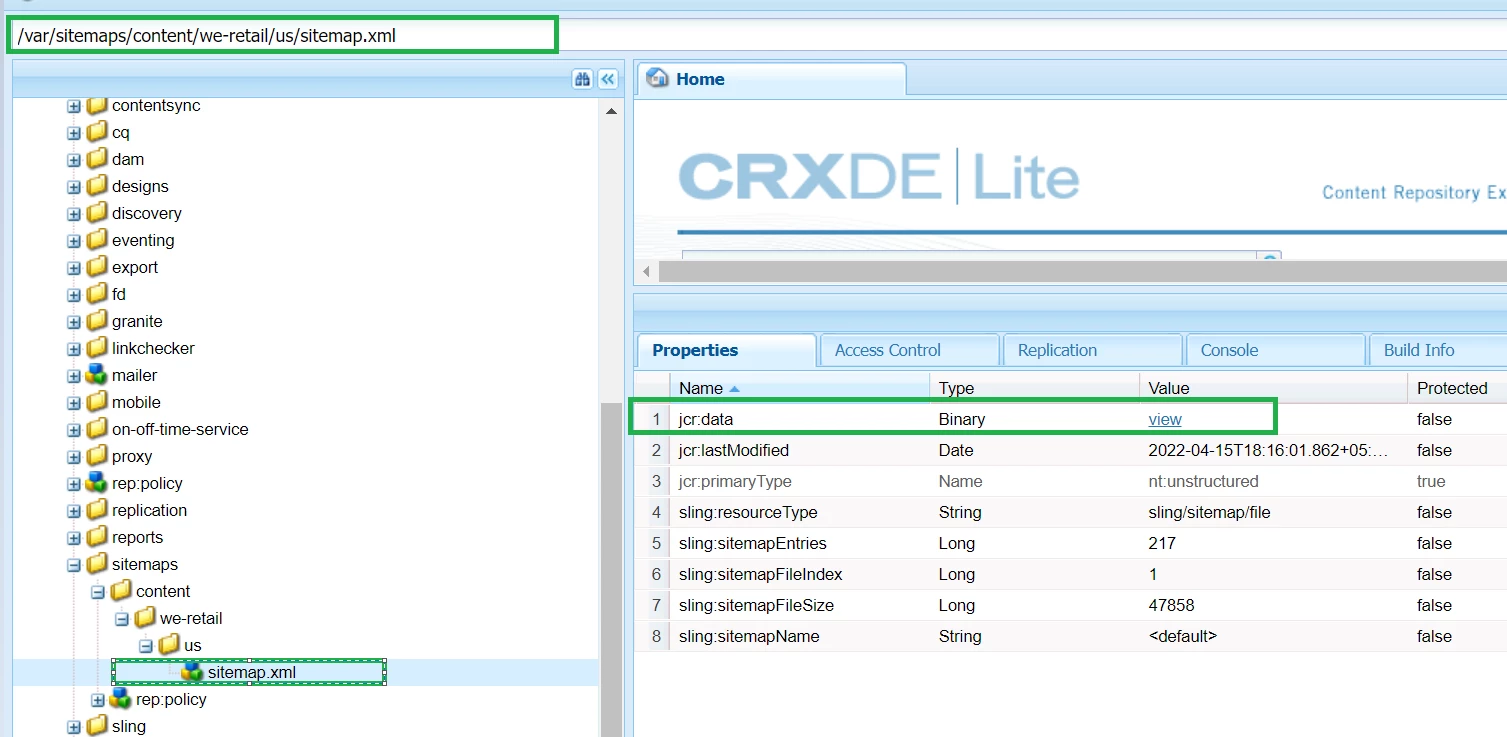
Task: Click the dam folder icon
Action: 96,159
